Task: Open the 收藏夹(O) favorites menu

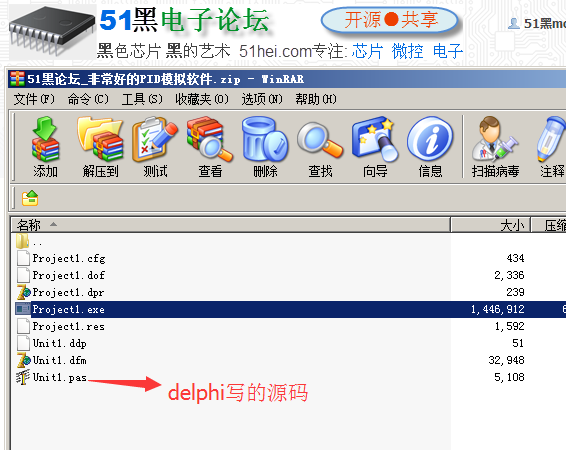Action: pyautogui.click(x=202, y=99)
